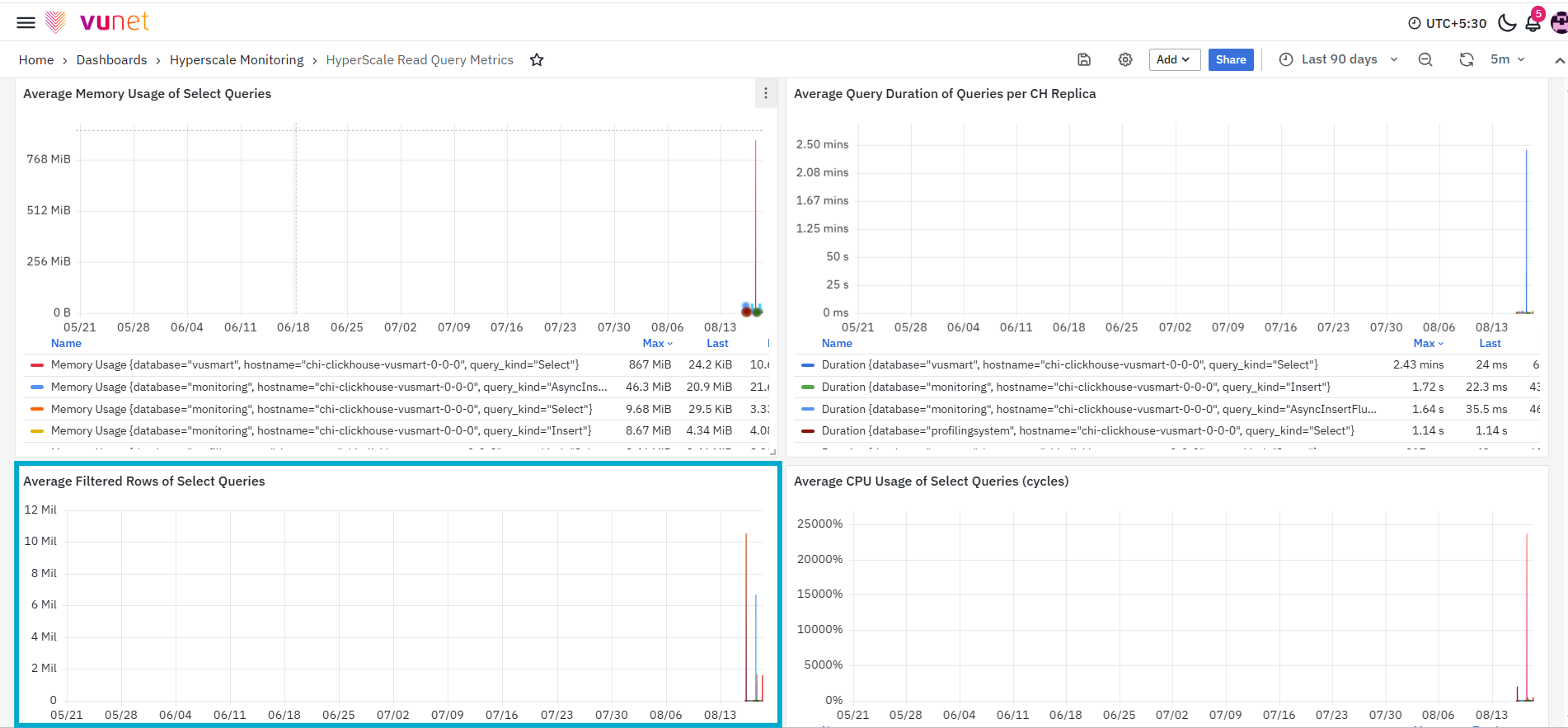The image size is (1568, 728).
Task: Open the Hyperscale Monitoring breadcrumb
Action: click(237, 59)
